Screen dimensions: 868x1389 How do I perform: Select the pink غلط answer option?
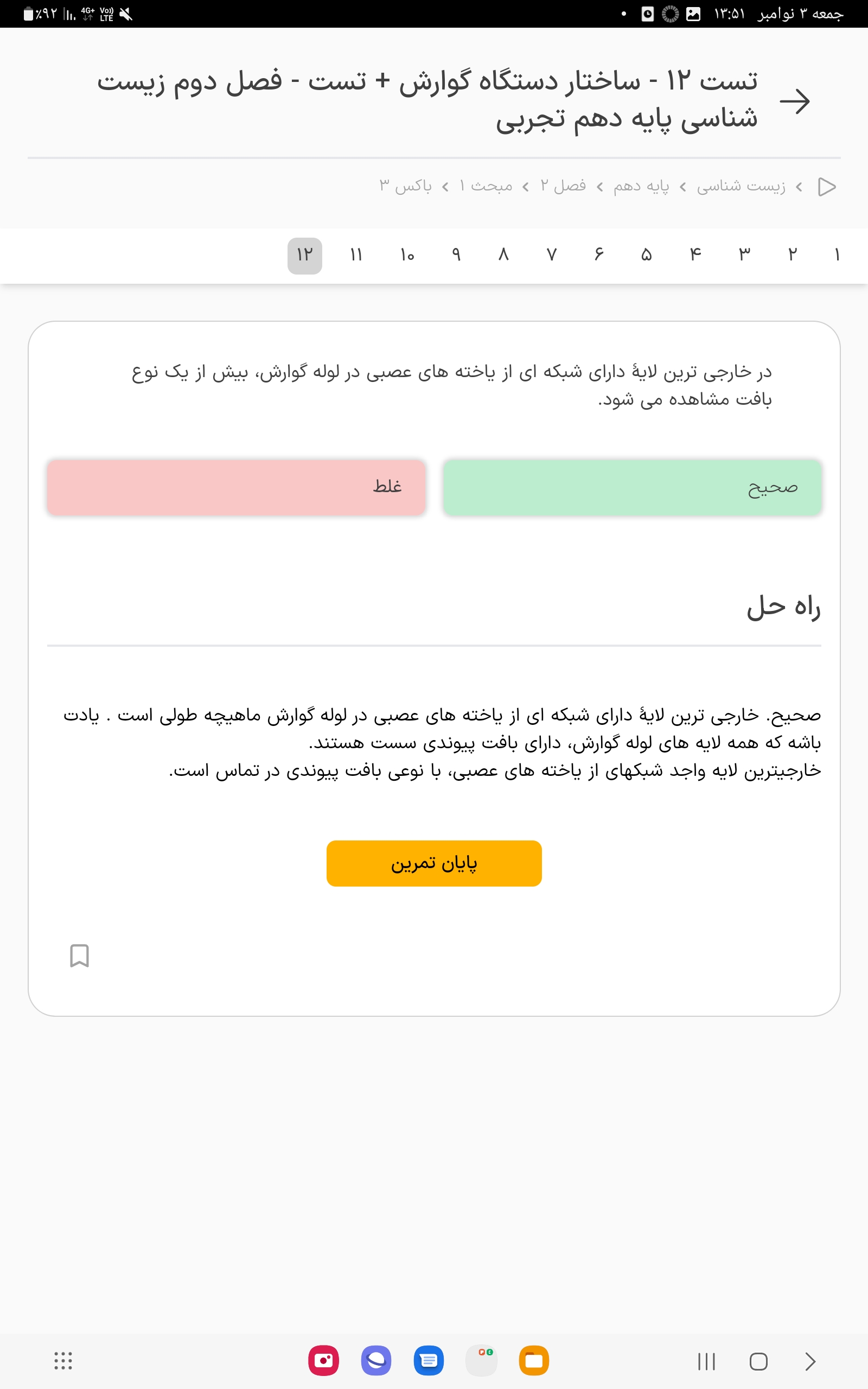click(x=236, y=487)
